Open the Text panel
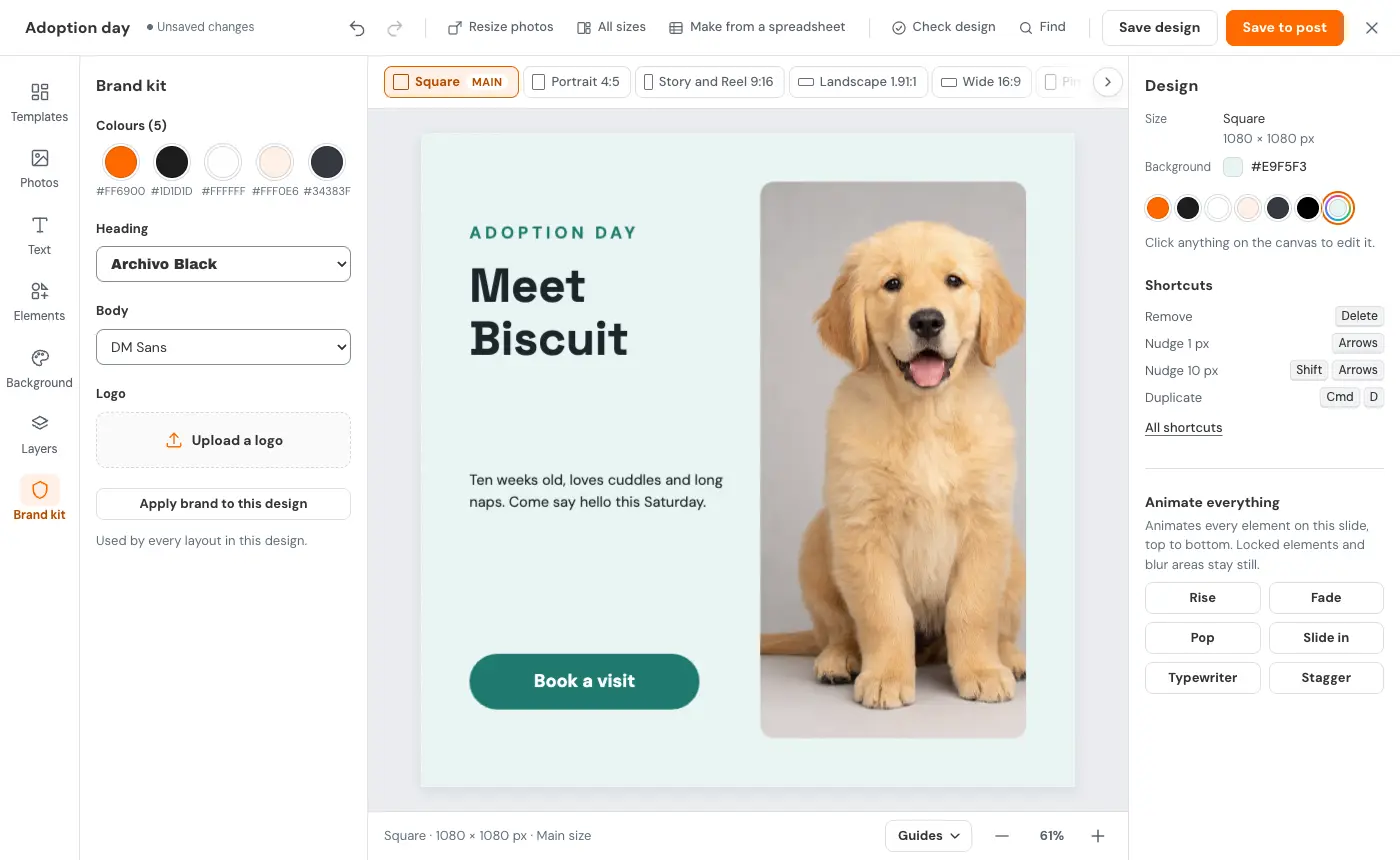 (x=39, y=236)
